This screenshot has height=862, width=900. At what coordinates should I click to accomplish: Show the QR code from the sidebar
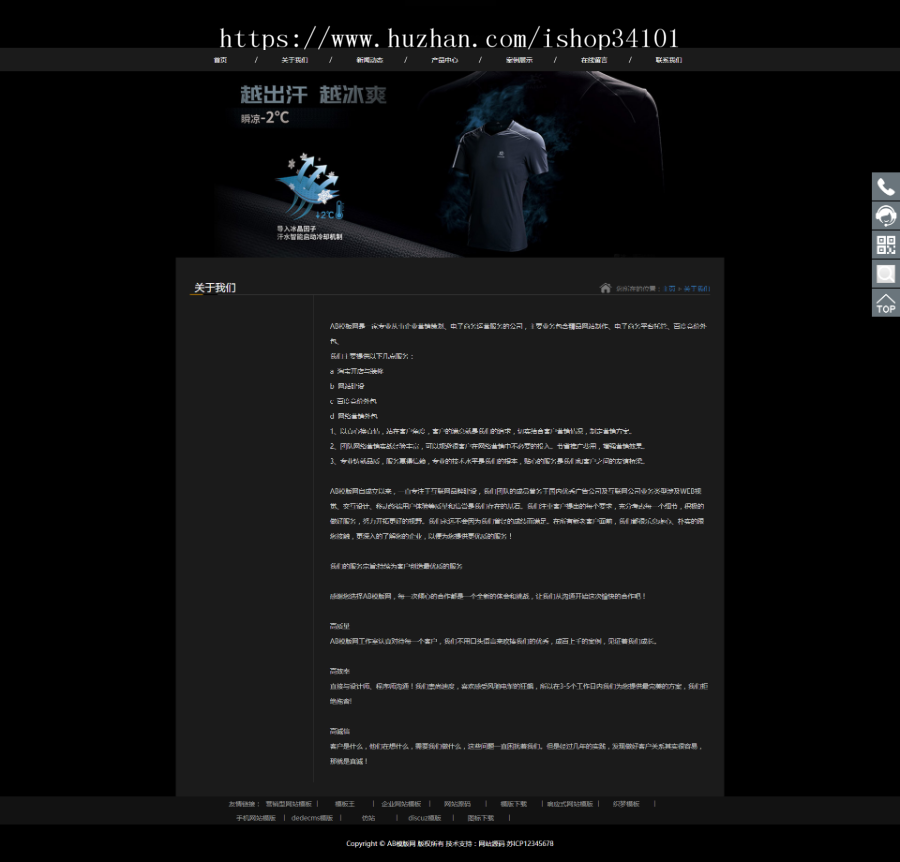(x=886, y=245)
